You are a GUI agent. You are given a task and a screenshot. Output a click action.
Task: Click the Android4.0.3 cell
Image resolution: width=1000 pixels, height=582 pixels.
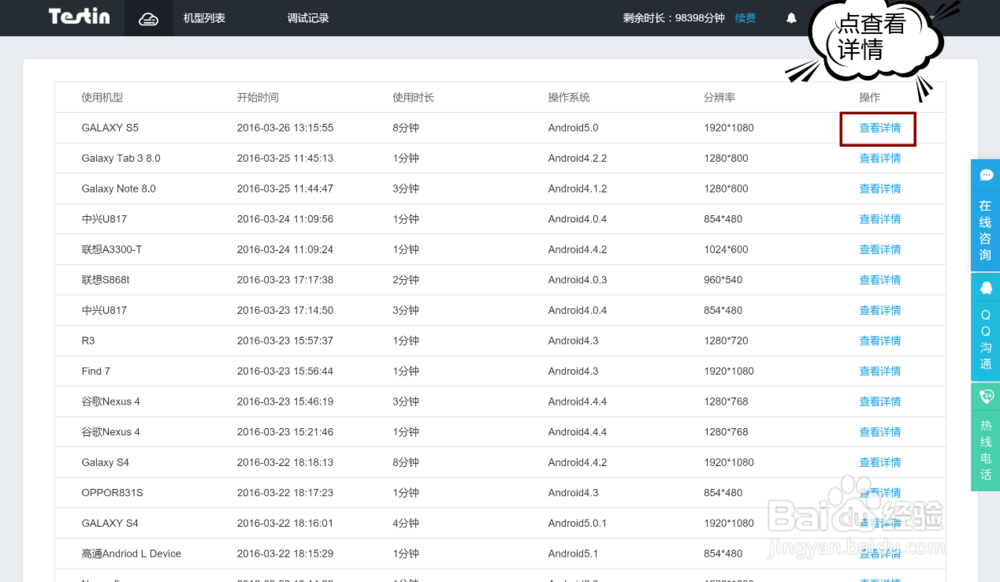click(577, 280)
